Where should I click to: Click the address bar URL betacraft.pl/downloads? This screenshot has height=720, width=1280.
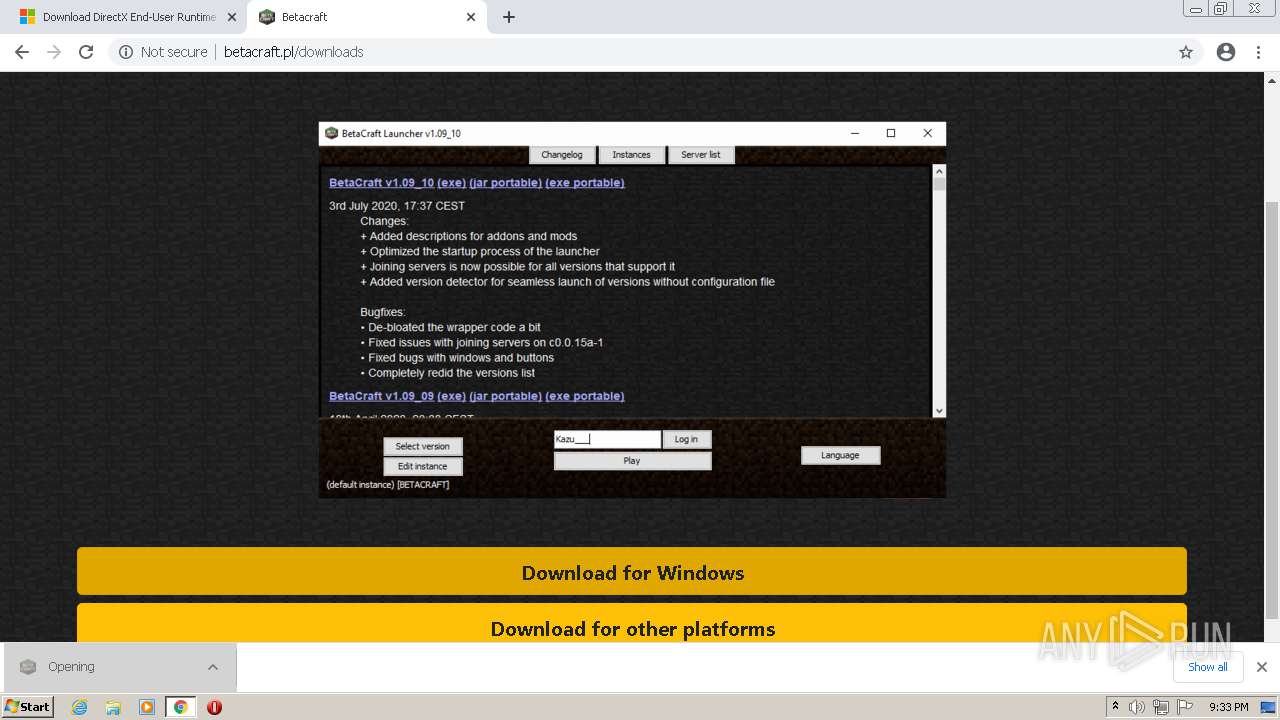[x=293, y=52]
